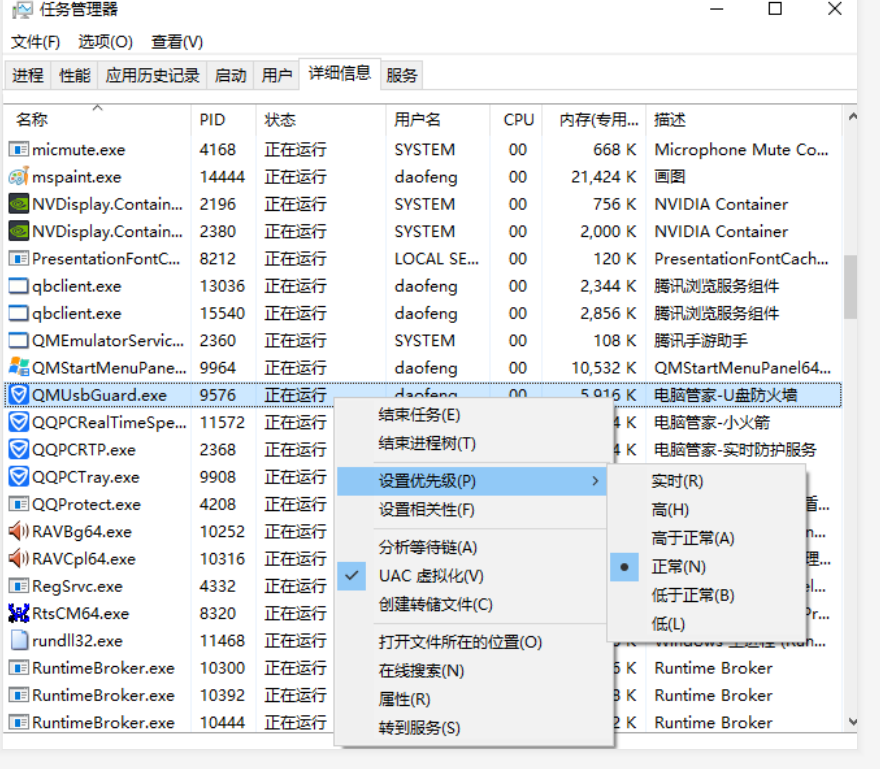Click the RAVCpl64.exe speaker icon
Viewport: 880px width, 769px height.
click(x=19, y=559)
